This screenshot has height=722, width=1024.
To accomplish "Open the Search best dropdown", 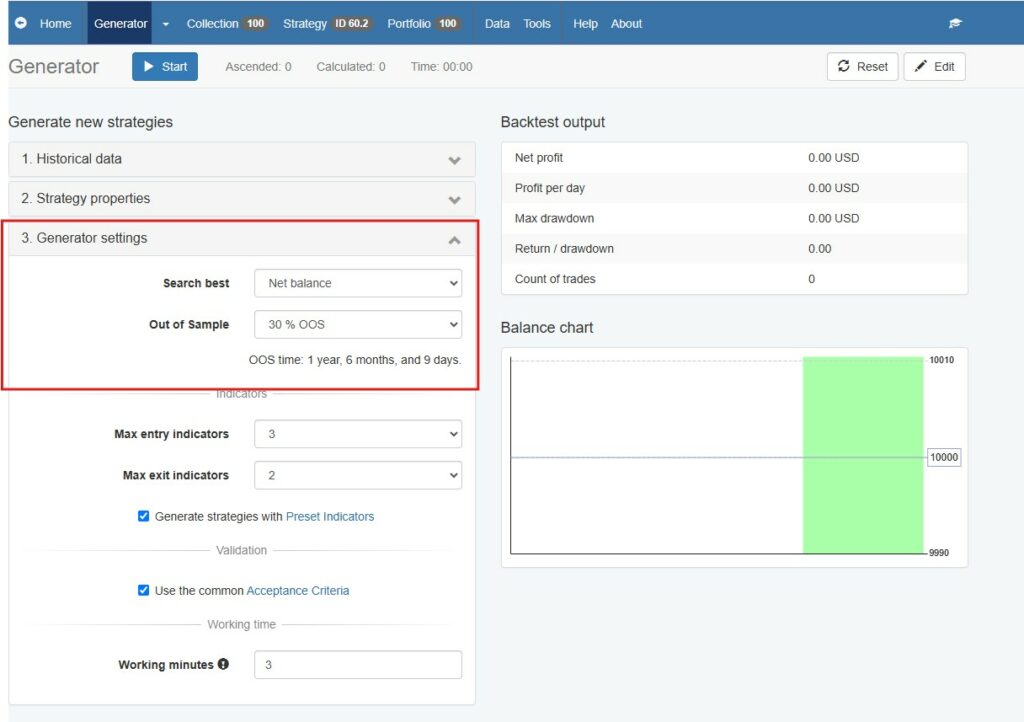I will click(358, 283).
